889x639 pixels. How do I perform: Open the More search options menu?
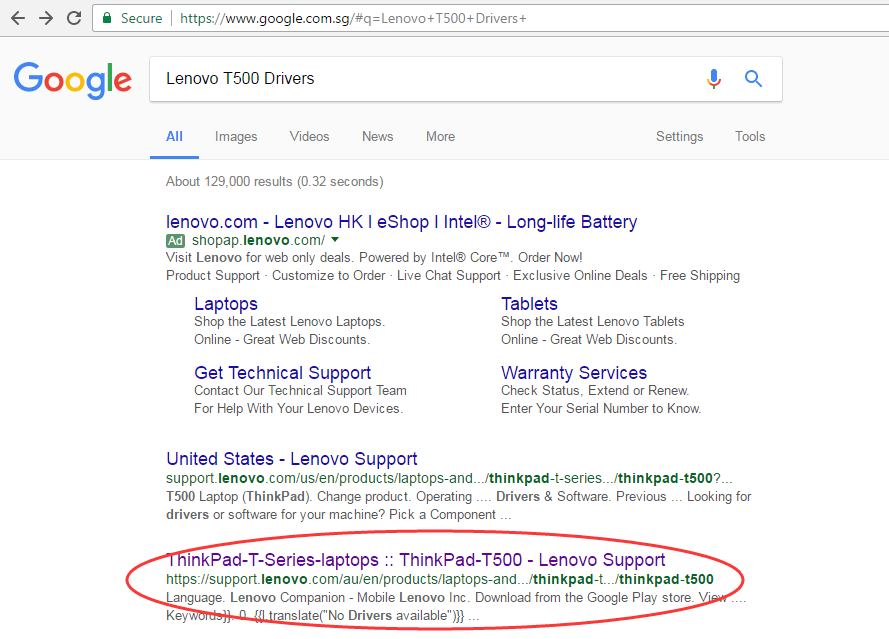tap(441, 137)
